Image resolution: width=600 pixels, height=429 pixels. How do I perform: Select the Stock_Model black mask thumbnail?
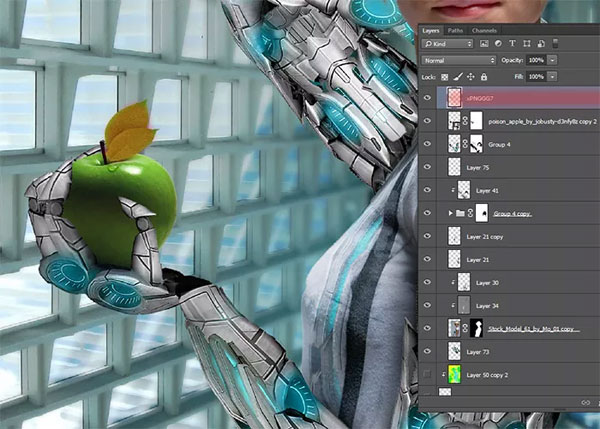point(476,328)
